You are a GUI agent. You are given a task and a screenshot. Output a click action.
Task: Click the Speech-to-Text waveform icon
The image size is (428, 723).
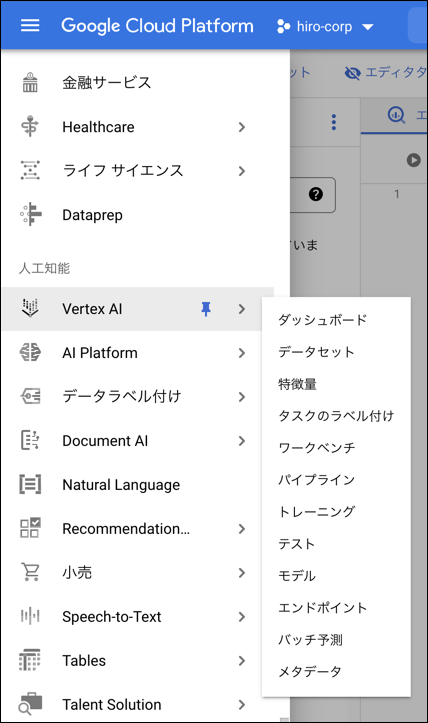point(30,616)
